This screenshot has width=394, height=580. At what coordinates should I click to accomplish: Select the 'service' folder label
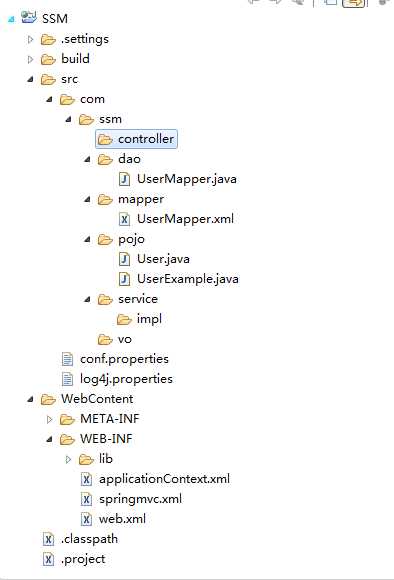coord(138,299)
